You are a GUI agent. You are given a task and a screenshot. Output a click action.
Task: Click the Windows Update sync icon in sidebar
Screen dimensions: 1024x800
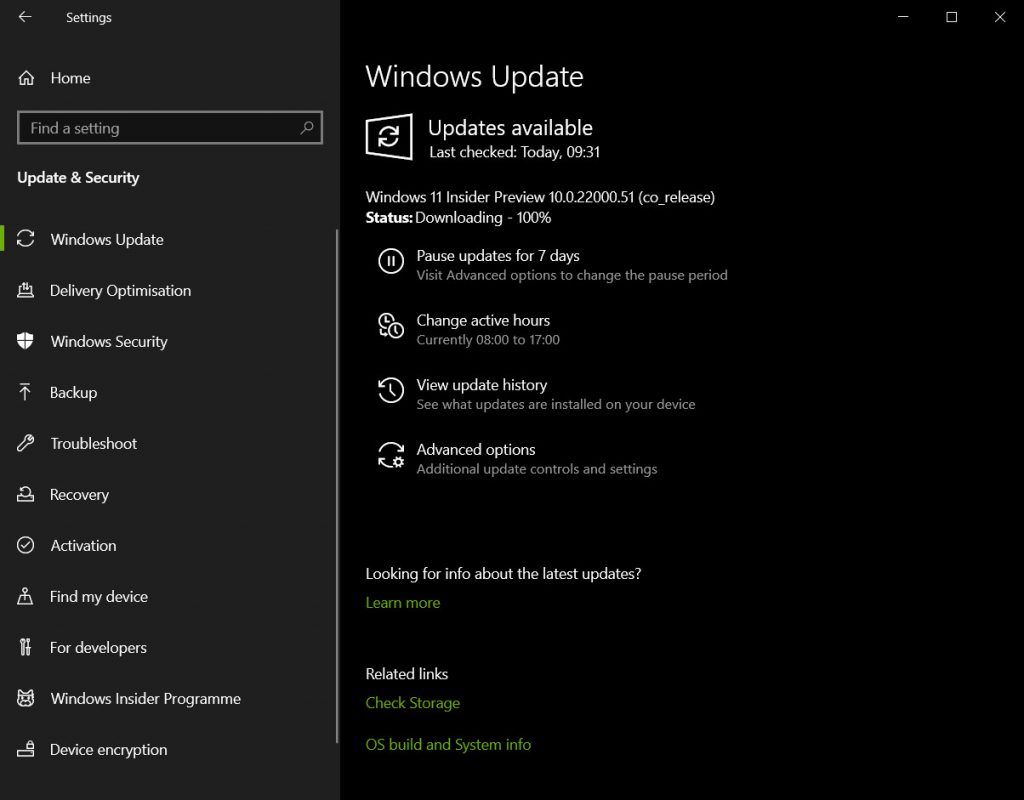[x=25, y=239]
